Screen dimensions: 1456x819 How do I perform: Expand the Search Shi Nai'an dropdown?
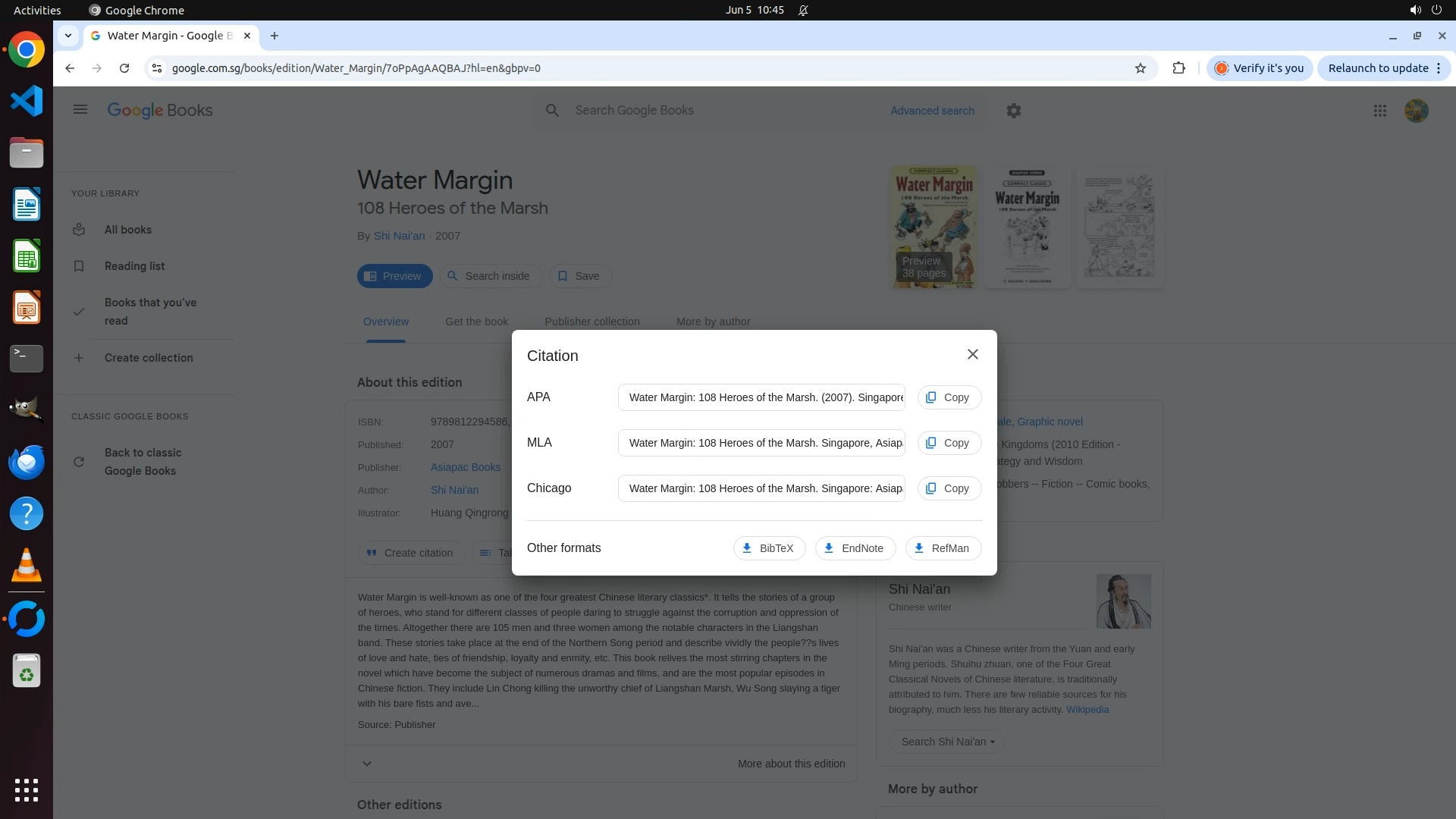(946, 742)
